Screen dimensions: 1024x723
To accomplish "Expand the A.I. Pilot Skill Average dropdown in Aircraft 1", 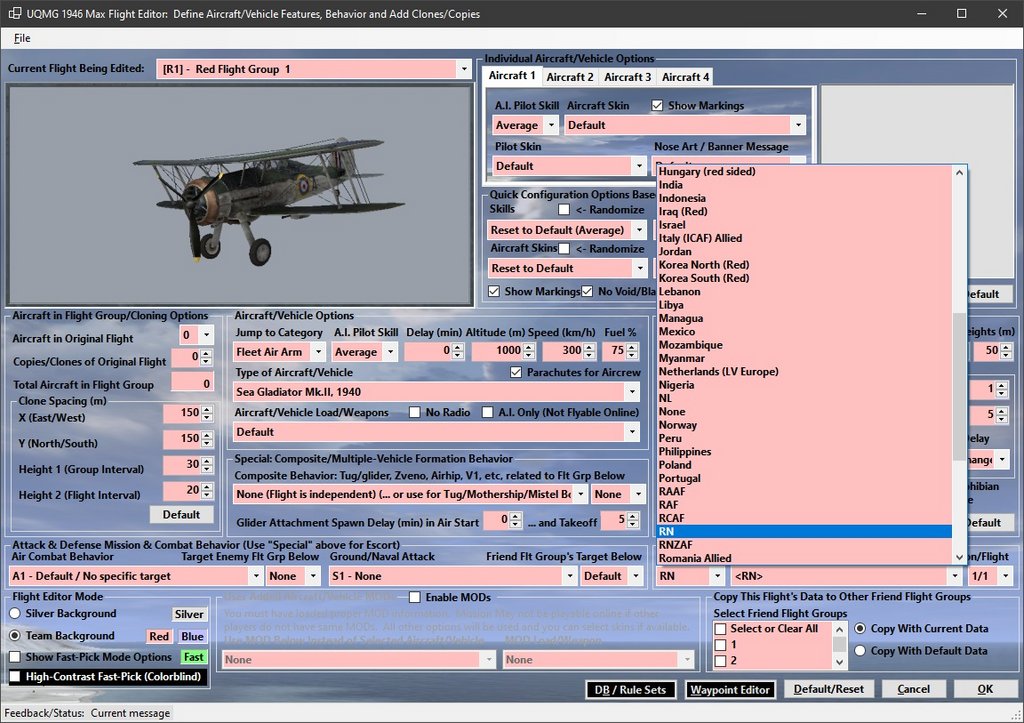I will click(x=551, y=125).
